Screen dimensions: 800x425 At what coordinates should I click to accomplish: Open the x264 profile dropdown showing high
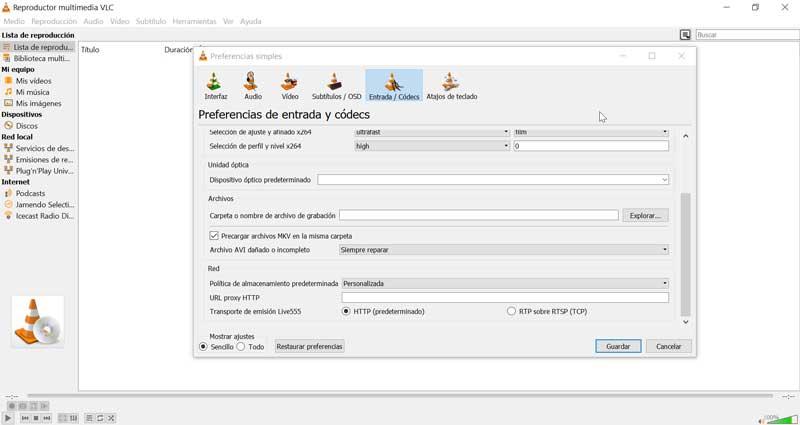[x=432, y=146]
